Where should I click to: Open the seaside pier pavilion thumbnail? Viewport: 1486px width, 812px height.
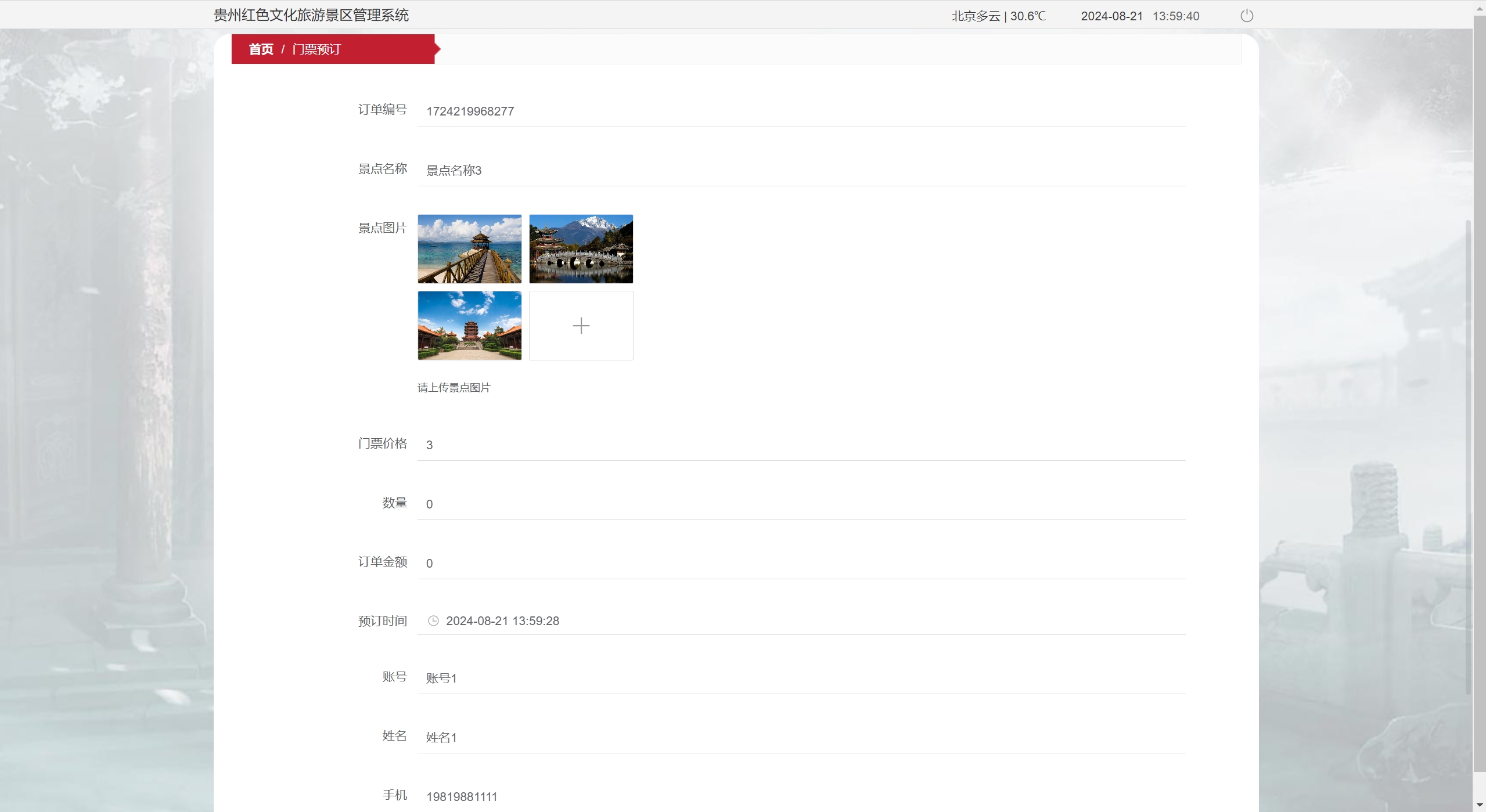[469, 249]
